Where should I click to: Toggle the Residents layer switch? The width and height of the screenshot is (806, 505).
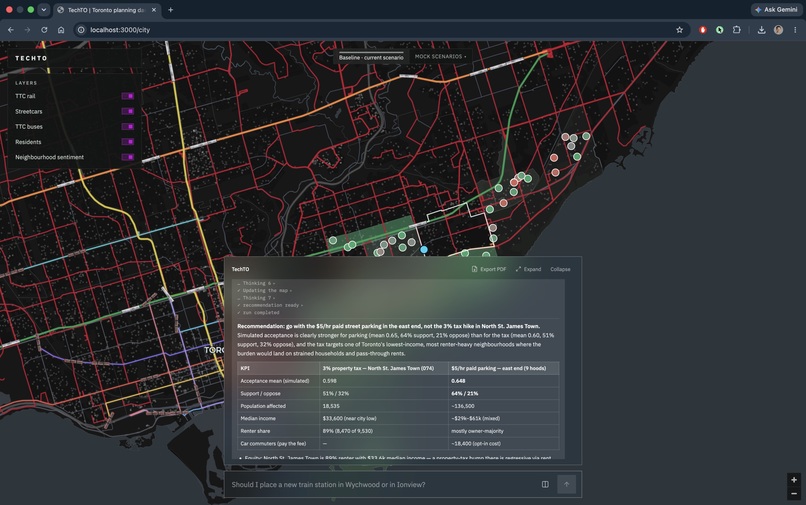click(x=127, y=142)
